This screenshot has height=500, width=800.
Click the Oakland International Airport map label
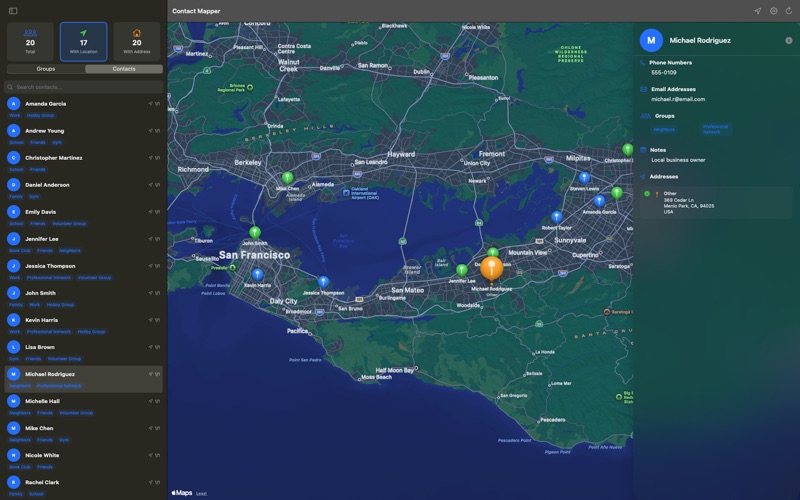[361, 193]
